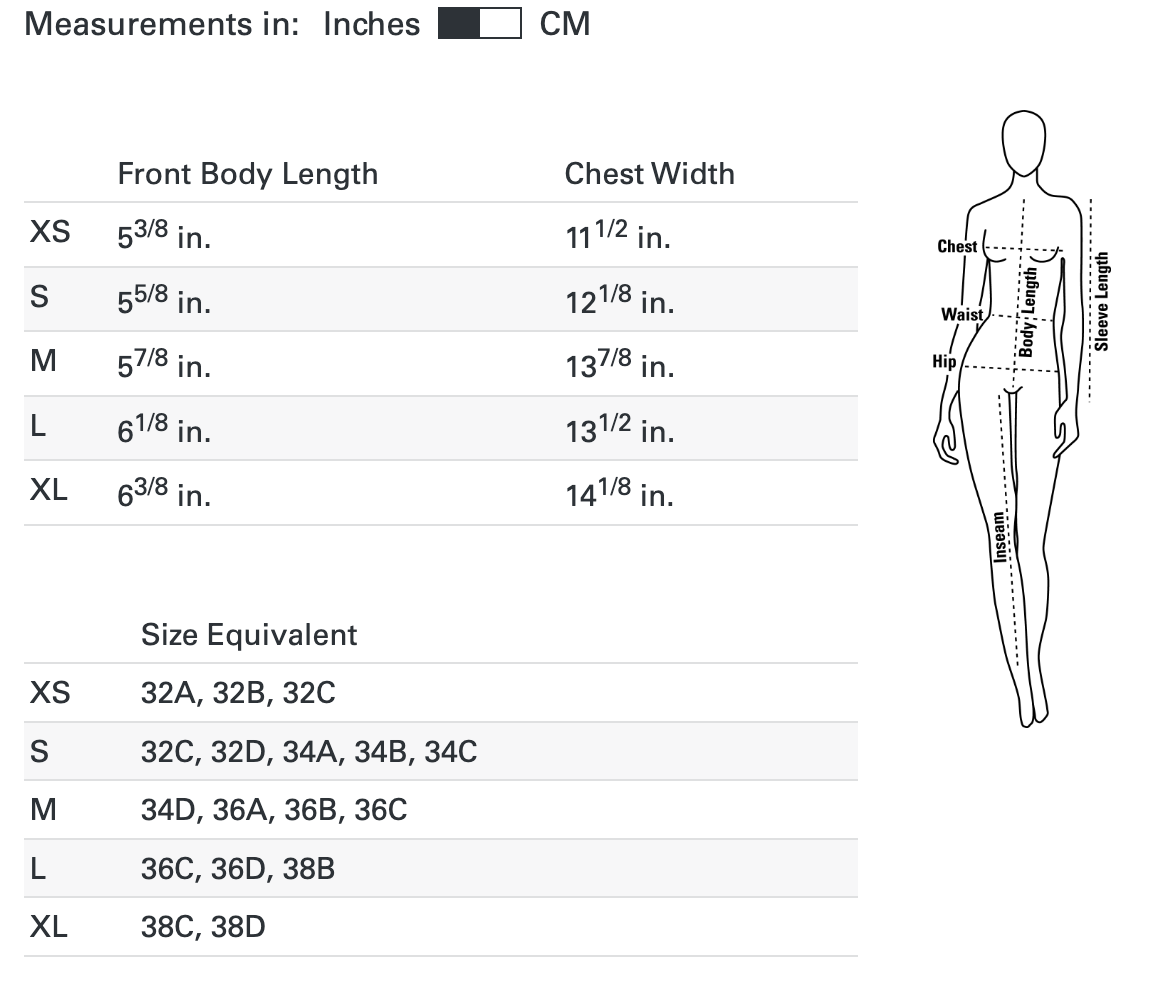Click the Front Body Length column header
Screen dimensions: 1159x995
pyautogui.click(x=248, y=174)
